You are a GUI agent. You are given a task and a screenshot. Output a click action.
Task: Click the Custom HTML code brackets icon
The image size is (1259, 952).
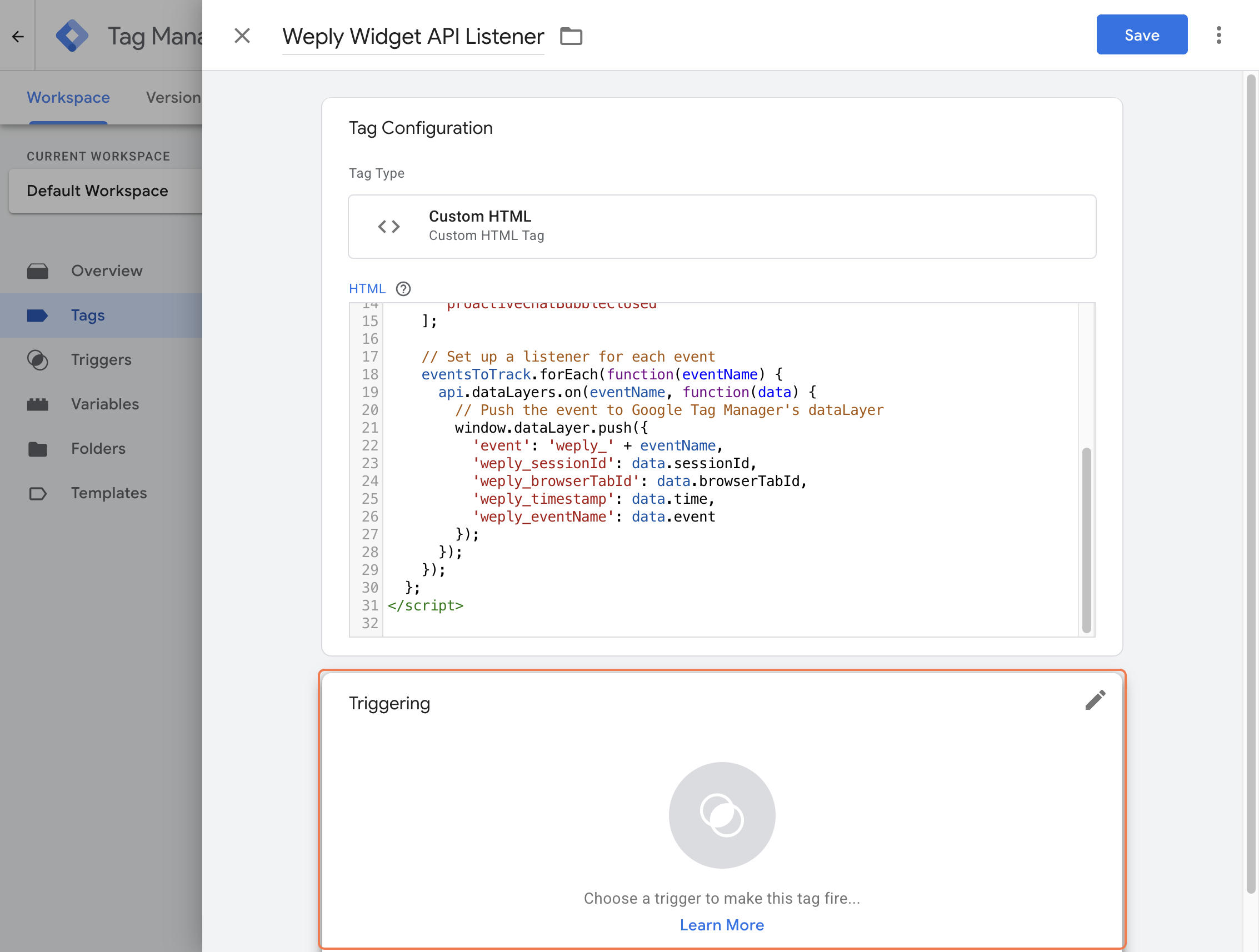click(x=389, y=227)
